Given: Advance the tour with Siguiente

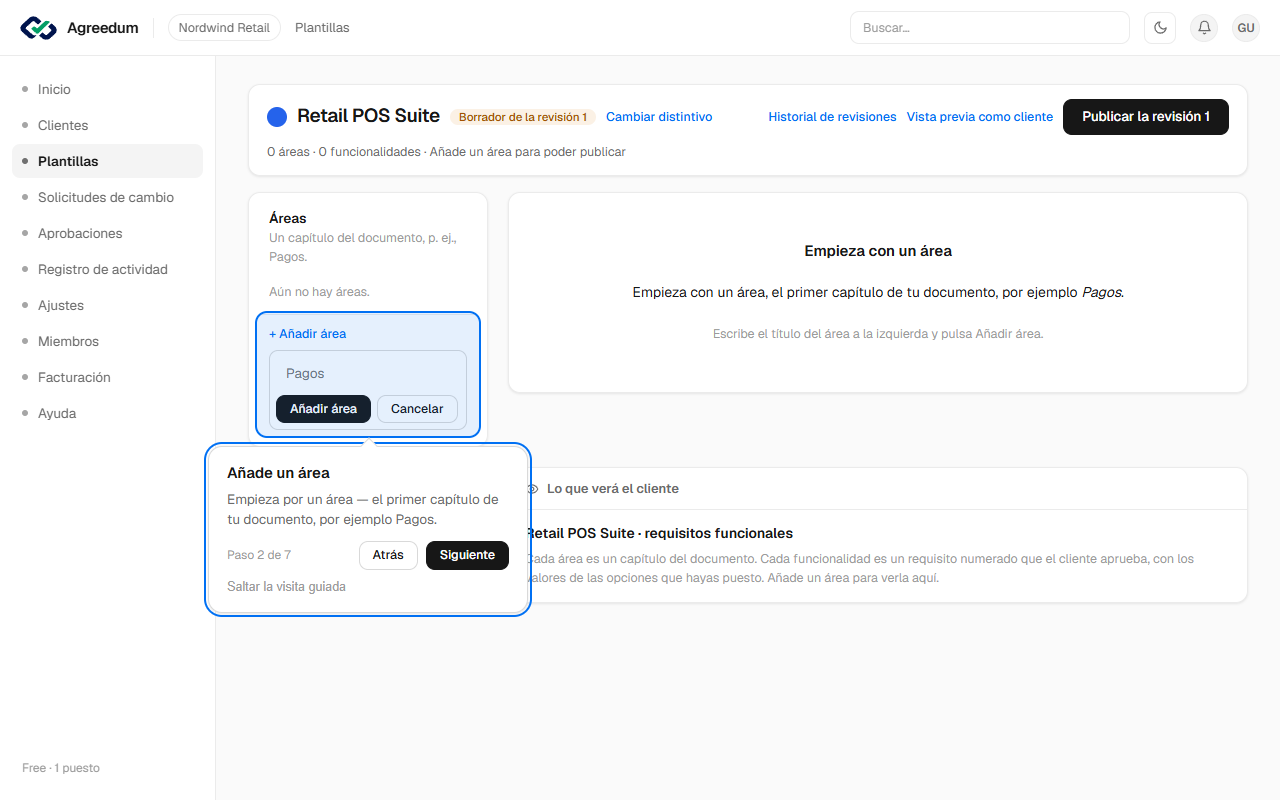Looking at the screenshot, I should coord(467,555).
